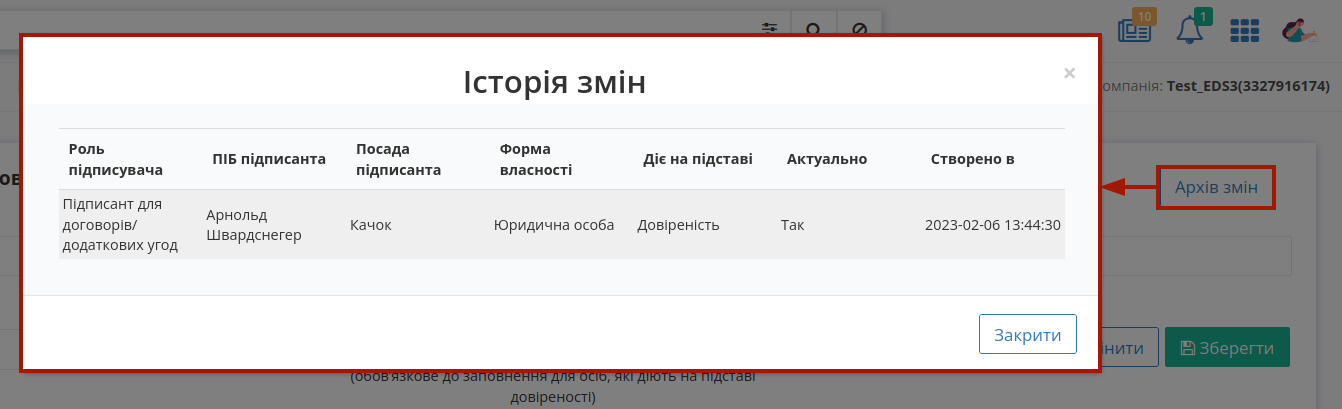Select the Роль підписувача column header
The width and height of the screenshot is (1342, 409).
tap(116, 159)
